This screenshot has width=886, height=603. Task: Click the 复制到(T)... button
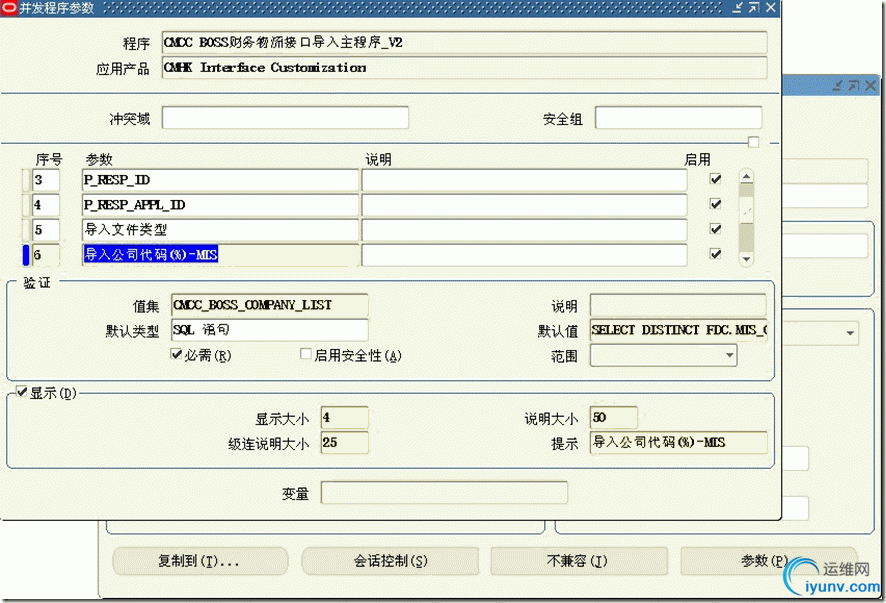(x=200, y=561)
